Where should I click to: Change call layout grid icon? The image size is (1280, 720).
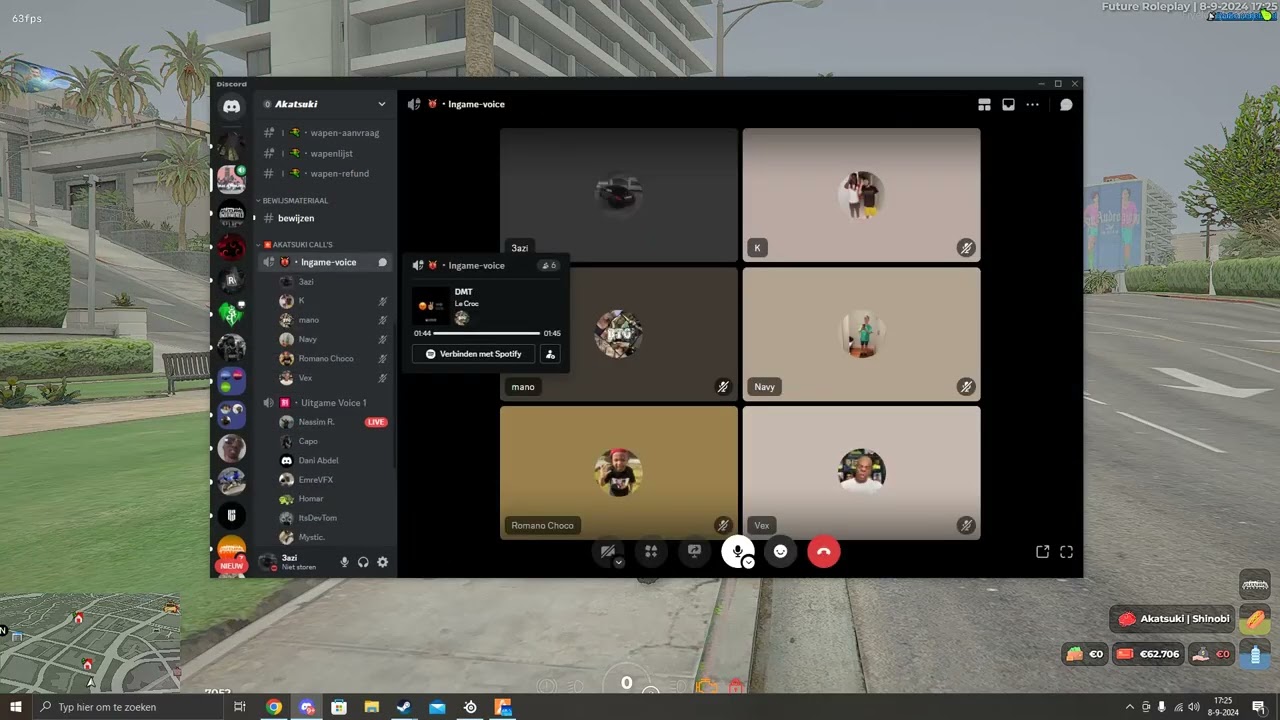(x=984, y=104)
